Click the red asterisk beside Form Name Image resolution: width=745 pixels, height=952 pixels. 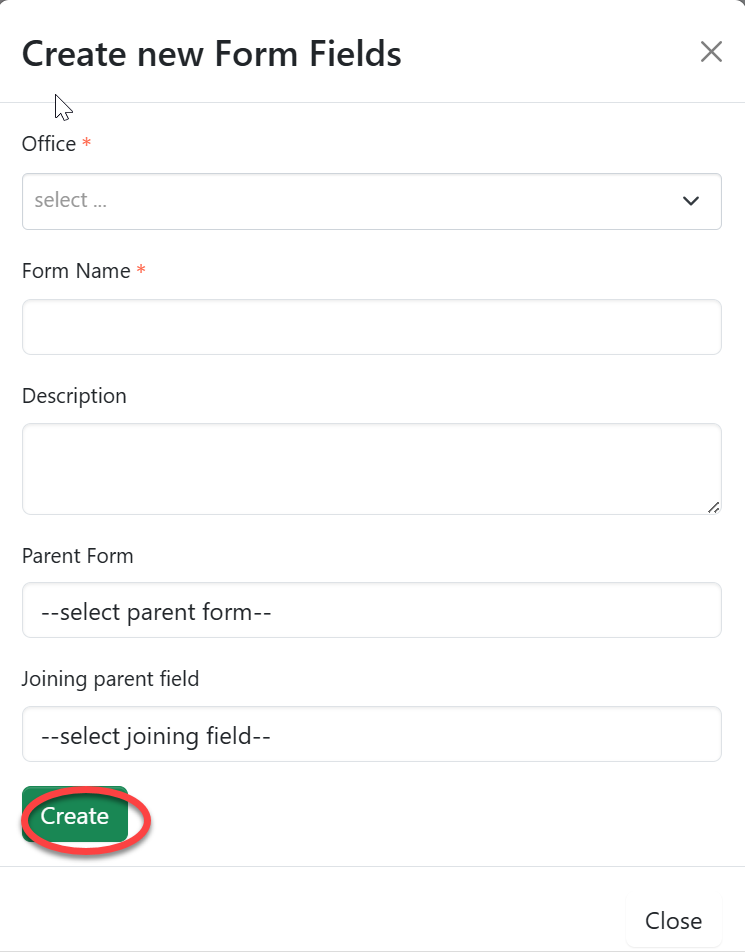141,271
